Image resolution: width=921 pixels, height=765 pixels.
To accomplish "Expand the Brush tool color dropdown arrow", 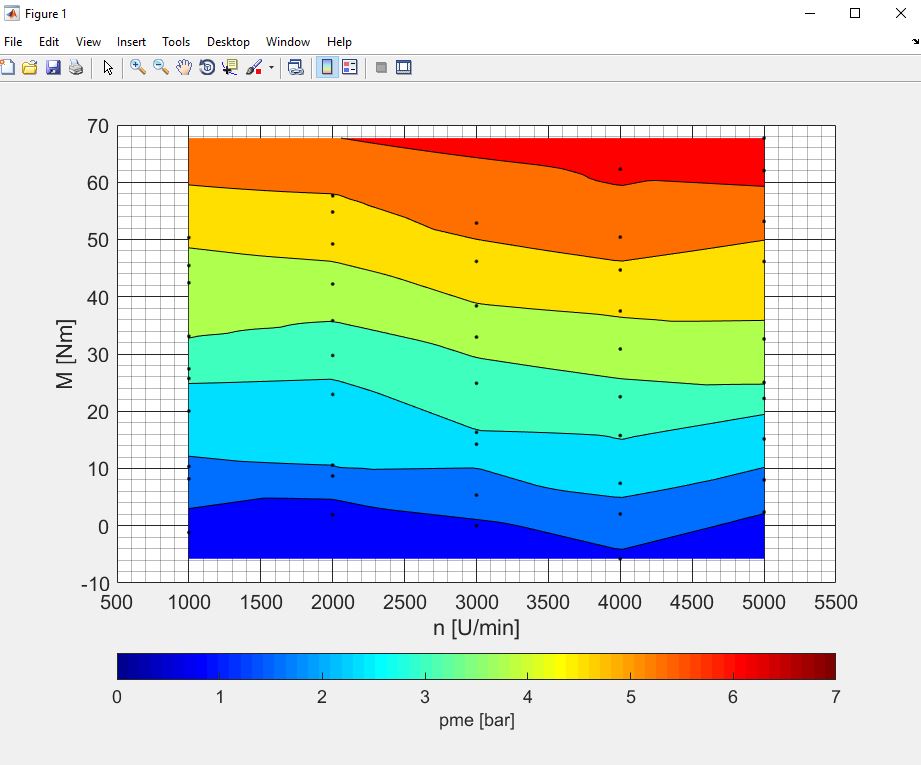I will click(271, 69).
